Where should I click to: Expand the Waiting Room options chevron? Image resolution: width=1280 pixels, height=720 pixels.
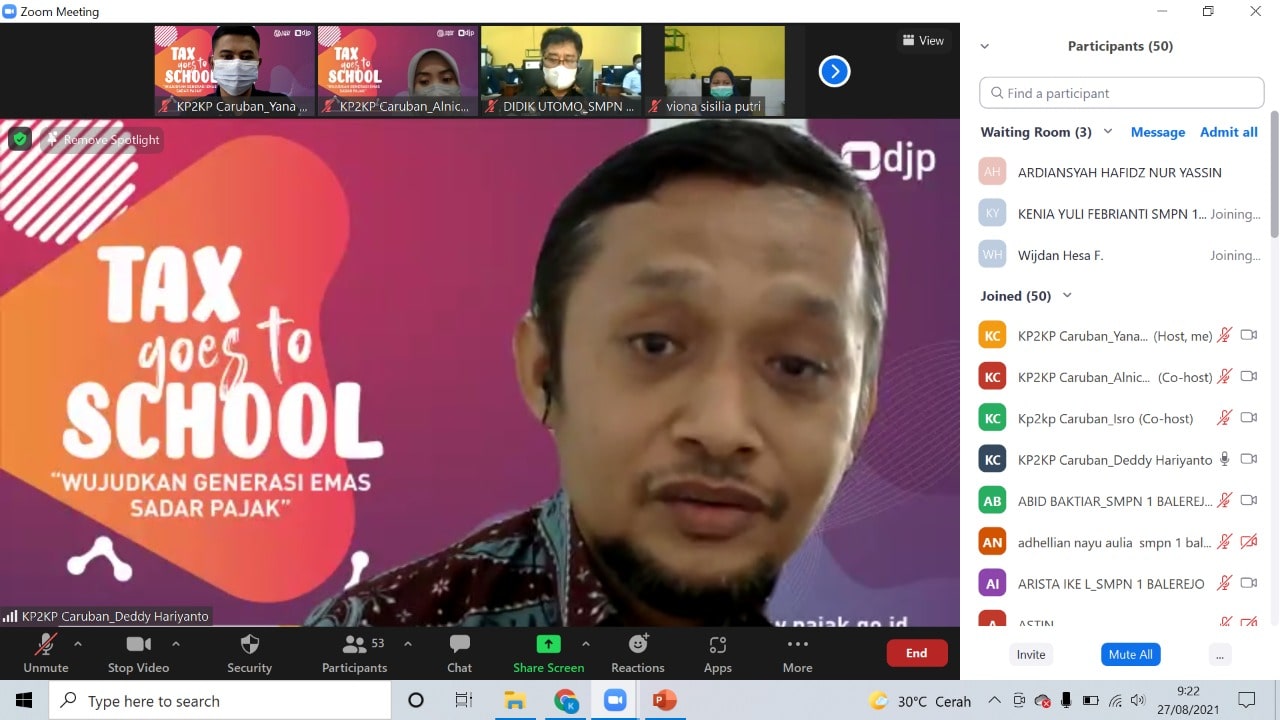coord(1108,132)
